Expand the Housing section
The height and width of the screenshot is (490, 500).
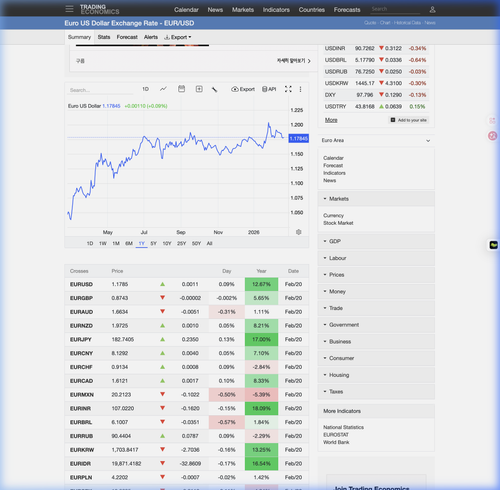(376, 375)
